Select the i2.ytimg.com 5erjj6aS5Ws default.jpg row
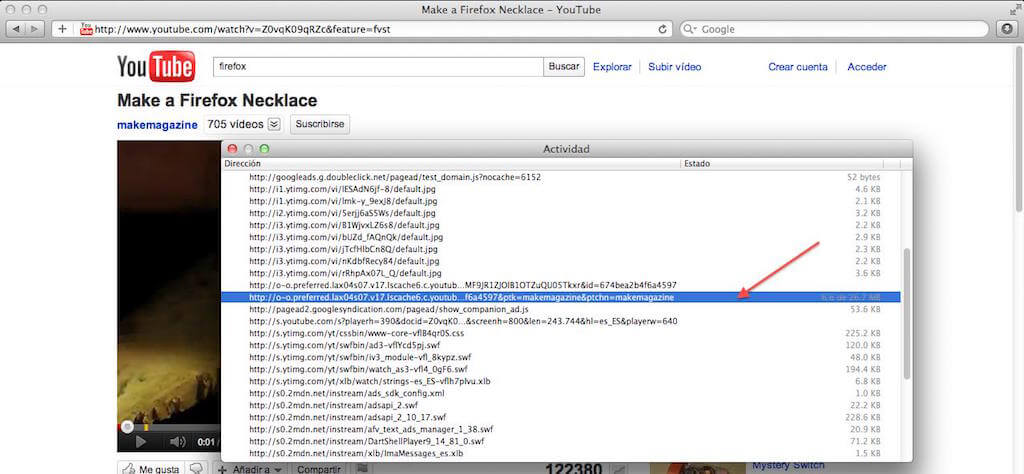Viewport: 1024px width, 474px height. [x=562, y=213]
